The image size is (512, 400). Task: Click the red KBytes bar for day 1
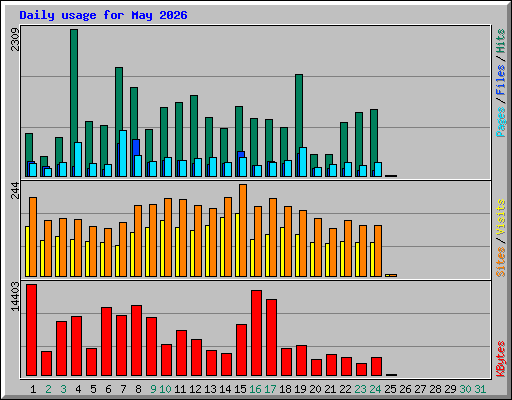32,330
